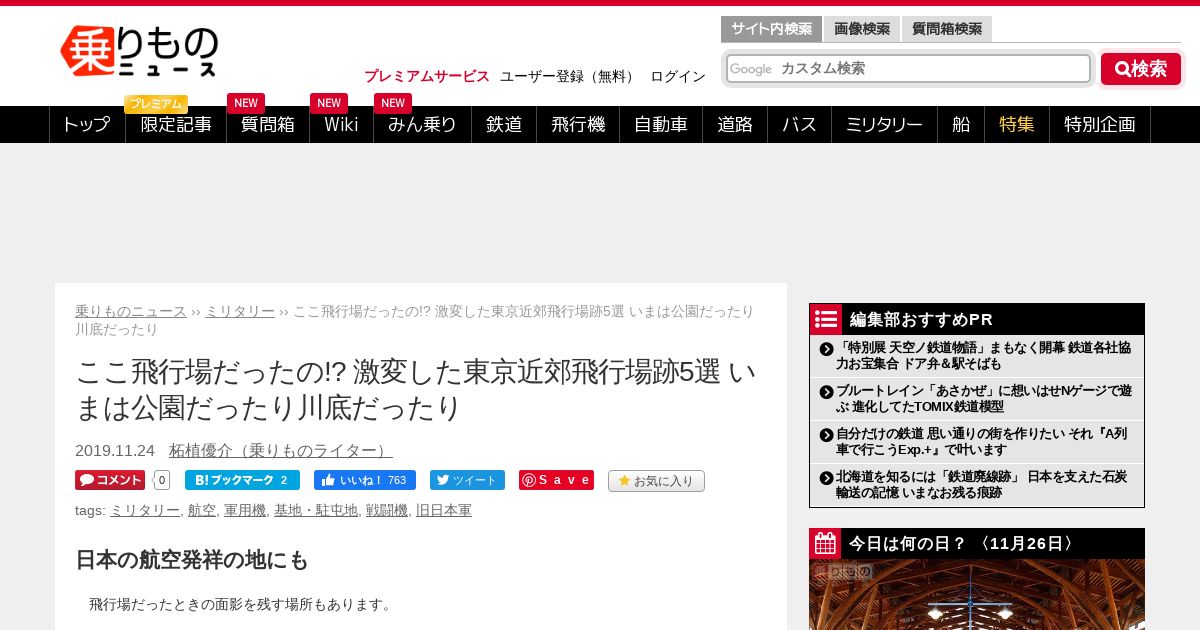This screenshot has width=1200, height=630.
Task: Click the 乗りものニュース breadcrumb link
Action: click(x=131, y=311)
